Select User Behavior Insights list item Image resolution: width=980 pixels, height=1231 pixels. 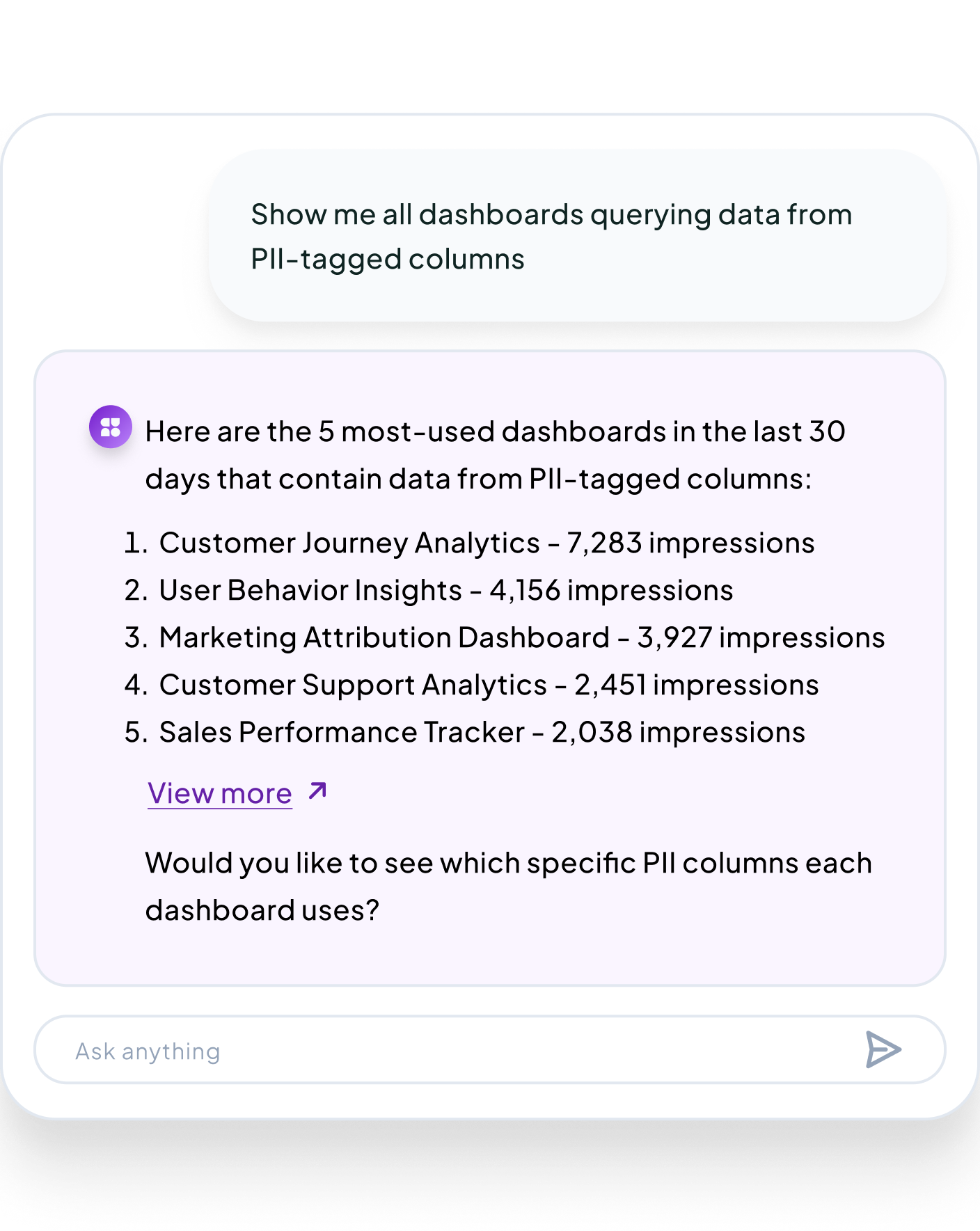[429, 590]
